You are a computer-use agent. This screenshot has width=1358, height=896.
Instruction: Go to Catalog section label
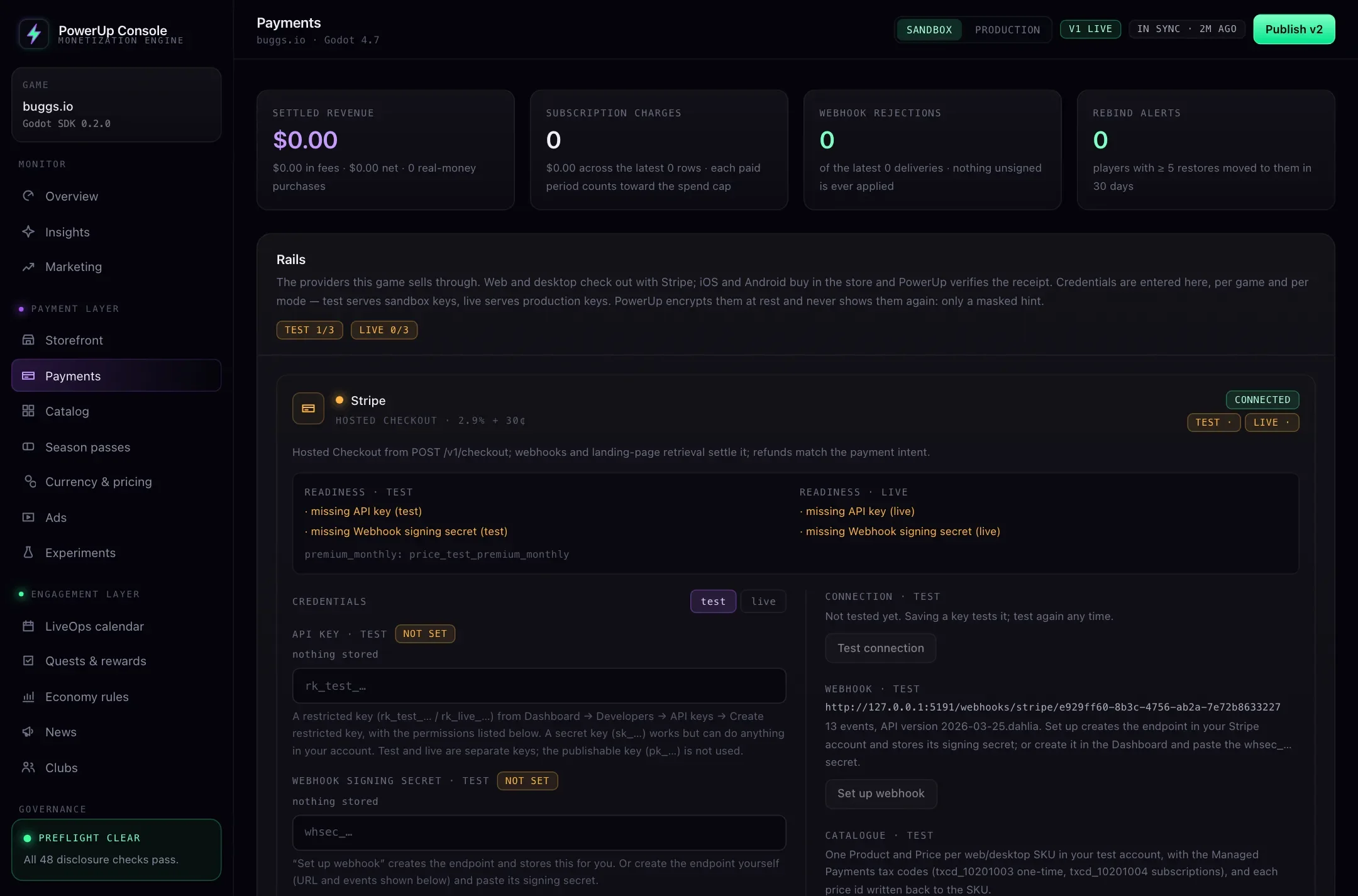(x=67, y=411)
